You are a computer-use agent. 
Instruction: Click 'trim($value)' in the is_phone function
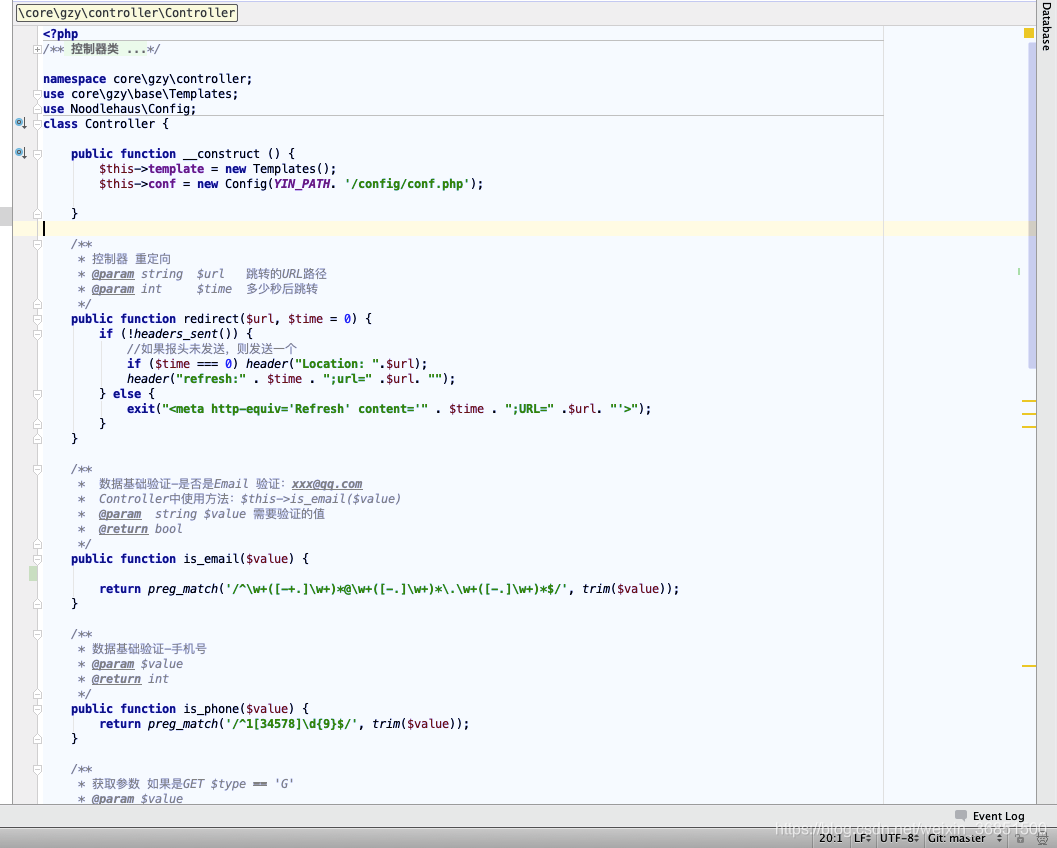413,723
